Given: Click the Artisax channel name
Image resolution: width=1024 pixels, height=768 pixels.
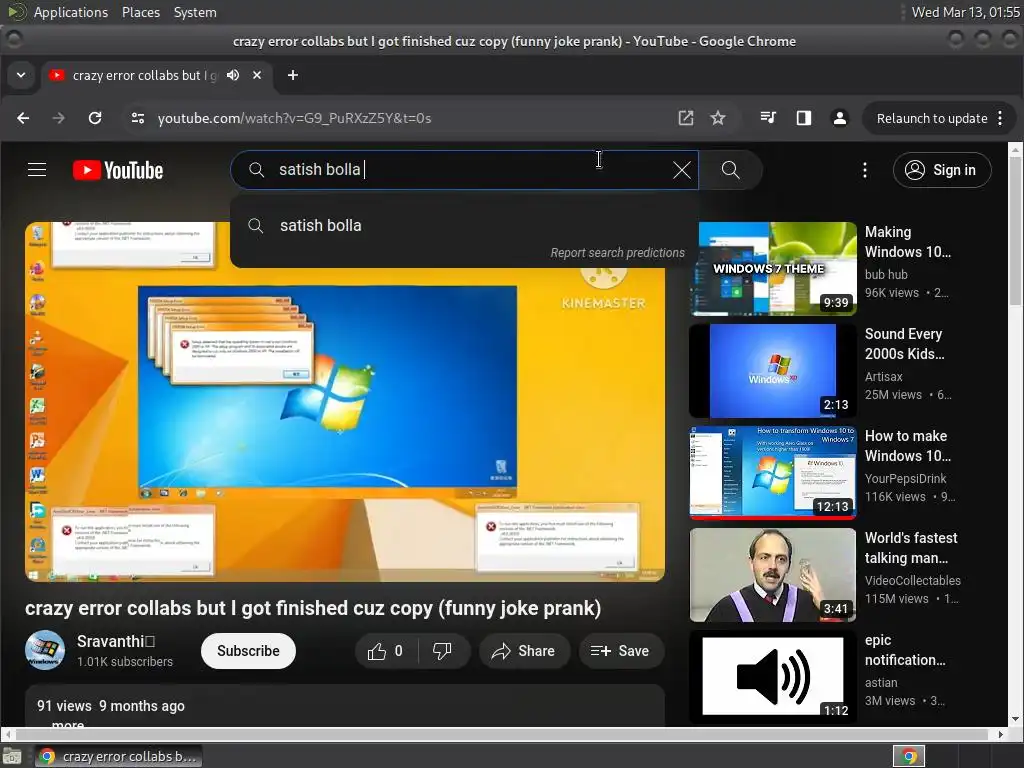Looking at the screenshot, I should (x=884, y=376).
